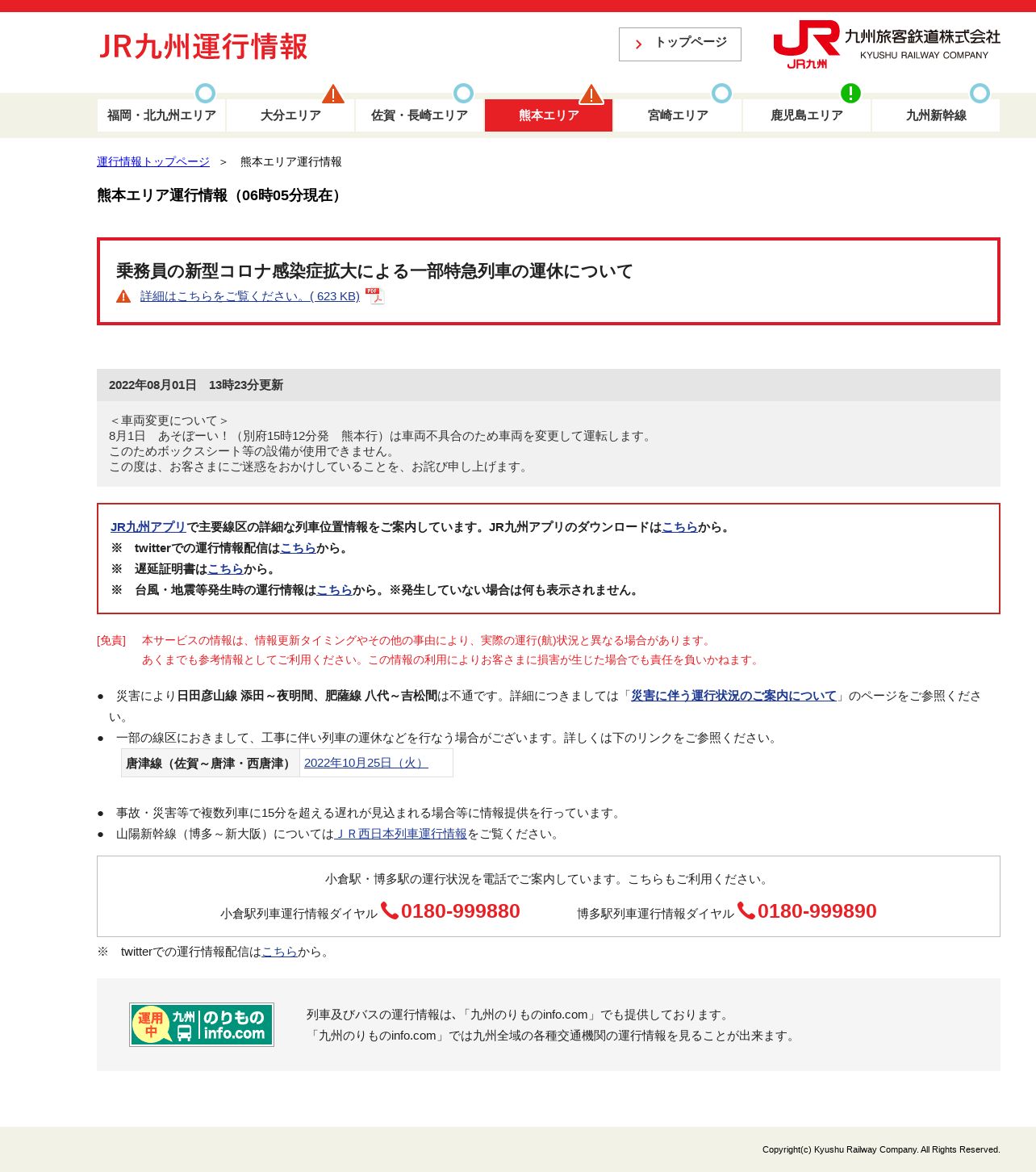Open the 2022年10月25日（火） link

click(x=366, y=763)
